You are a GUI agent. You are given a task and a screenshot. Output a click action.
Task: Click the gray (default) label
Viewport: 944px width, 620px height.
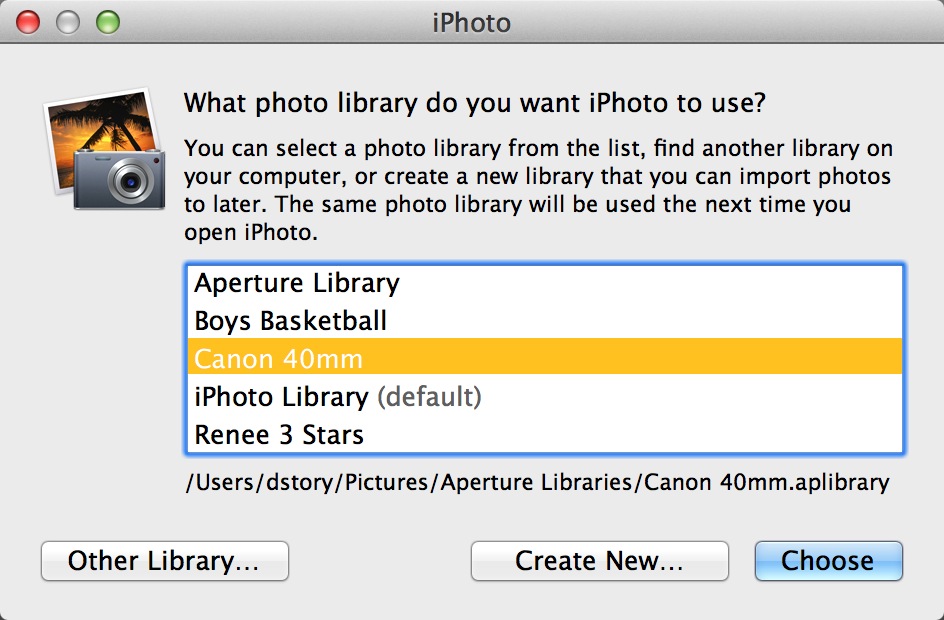coord(429,397)
